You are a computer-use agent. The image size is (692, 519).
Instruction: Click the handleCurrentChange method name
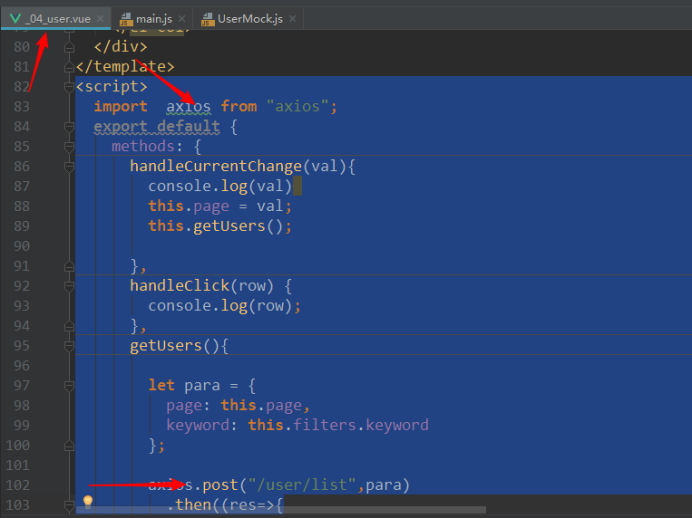click(215, 166)
